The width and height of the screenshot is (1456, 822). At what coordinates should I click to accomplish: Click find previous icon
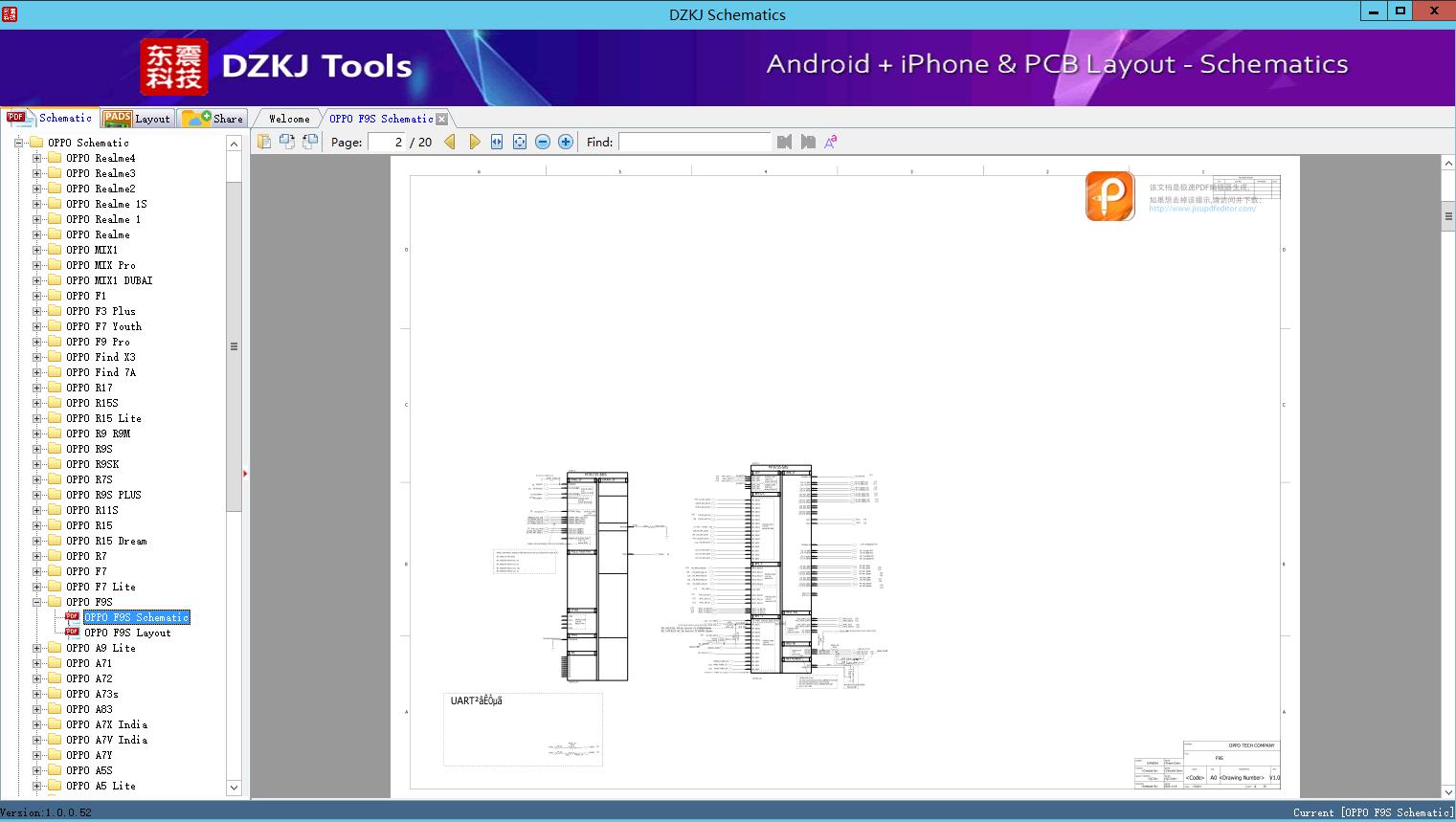(x=785, y=142)
